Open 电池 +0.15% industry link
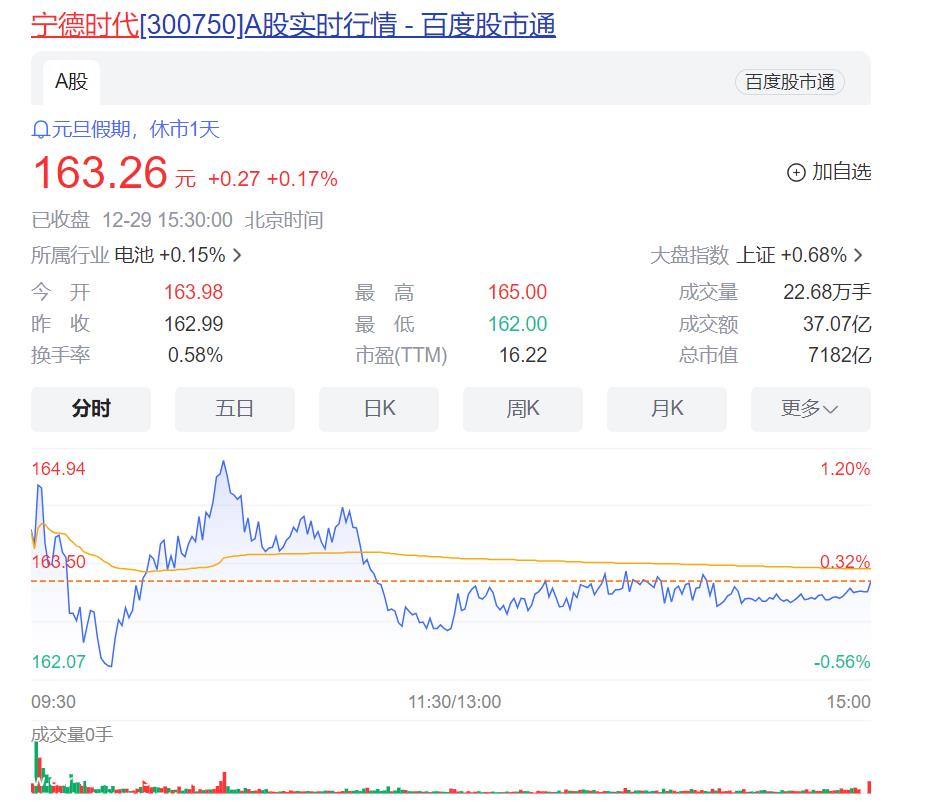This screenshot has height=810, width=925. point(170,255)
